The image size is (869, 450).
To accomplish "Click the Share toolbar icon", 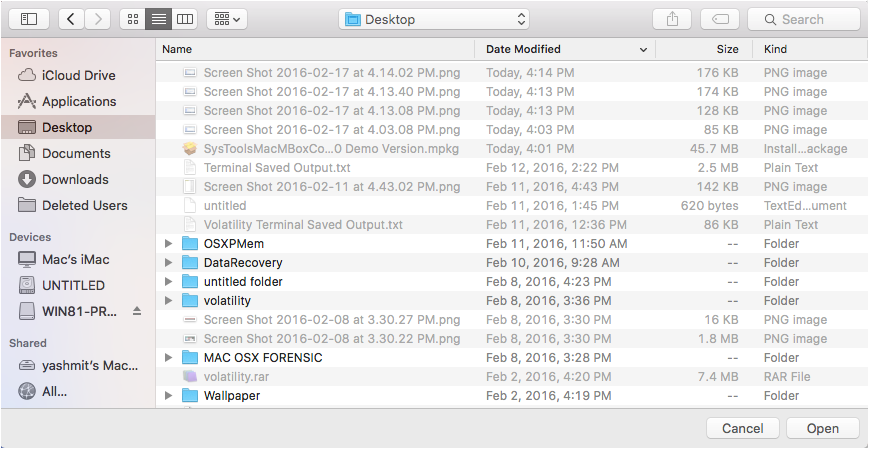I will click(x=670, y=19).
